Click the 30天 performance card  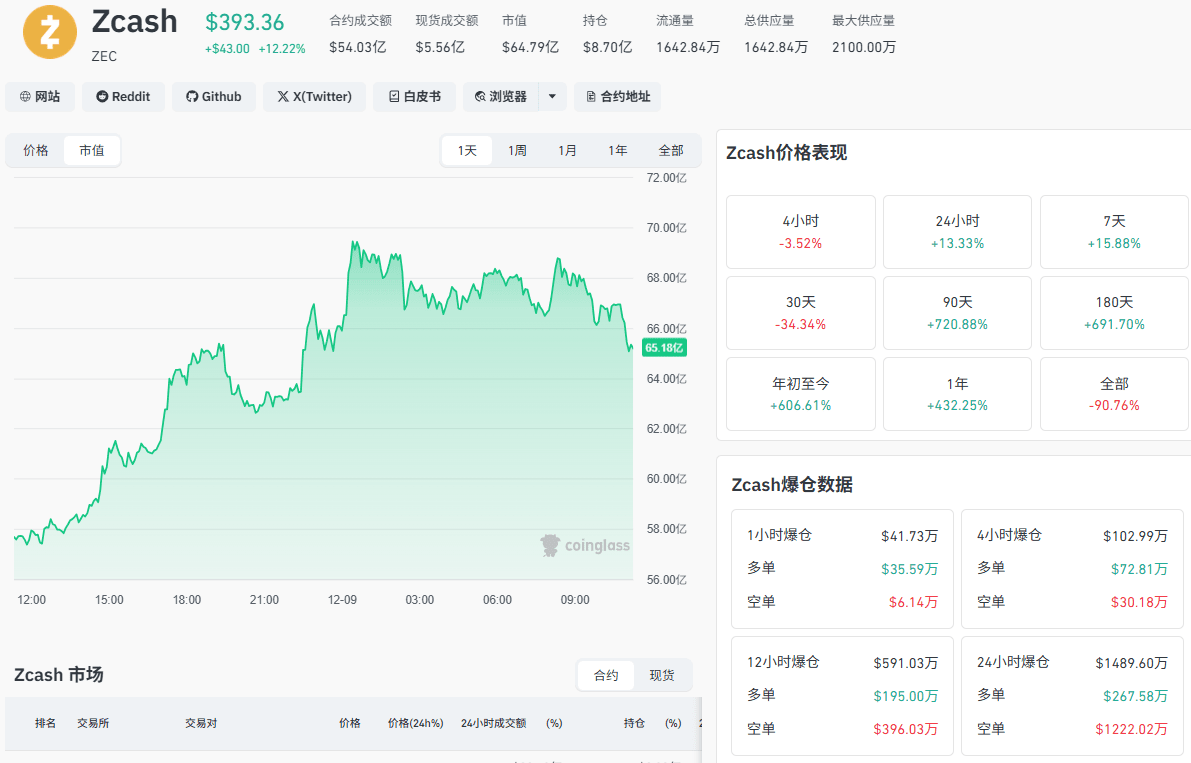[801, 313]
